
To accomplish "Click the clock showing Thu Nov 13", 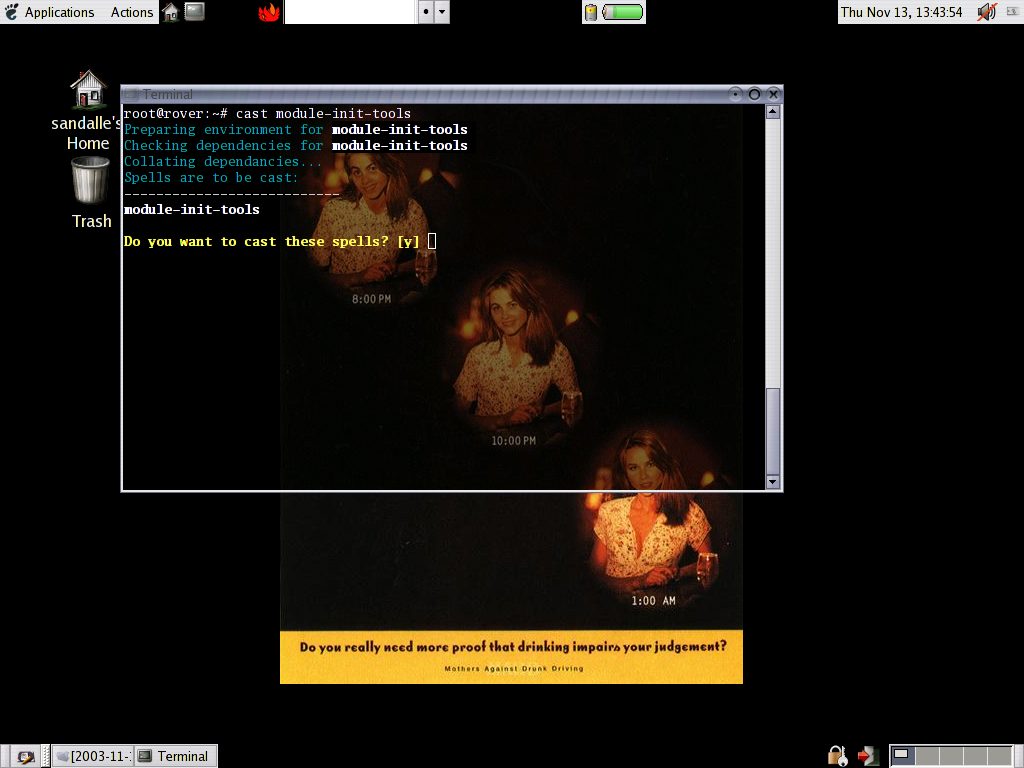I will click(901, 12).
